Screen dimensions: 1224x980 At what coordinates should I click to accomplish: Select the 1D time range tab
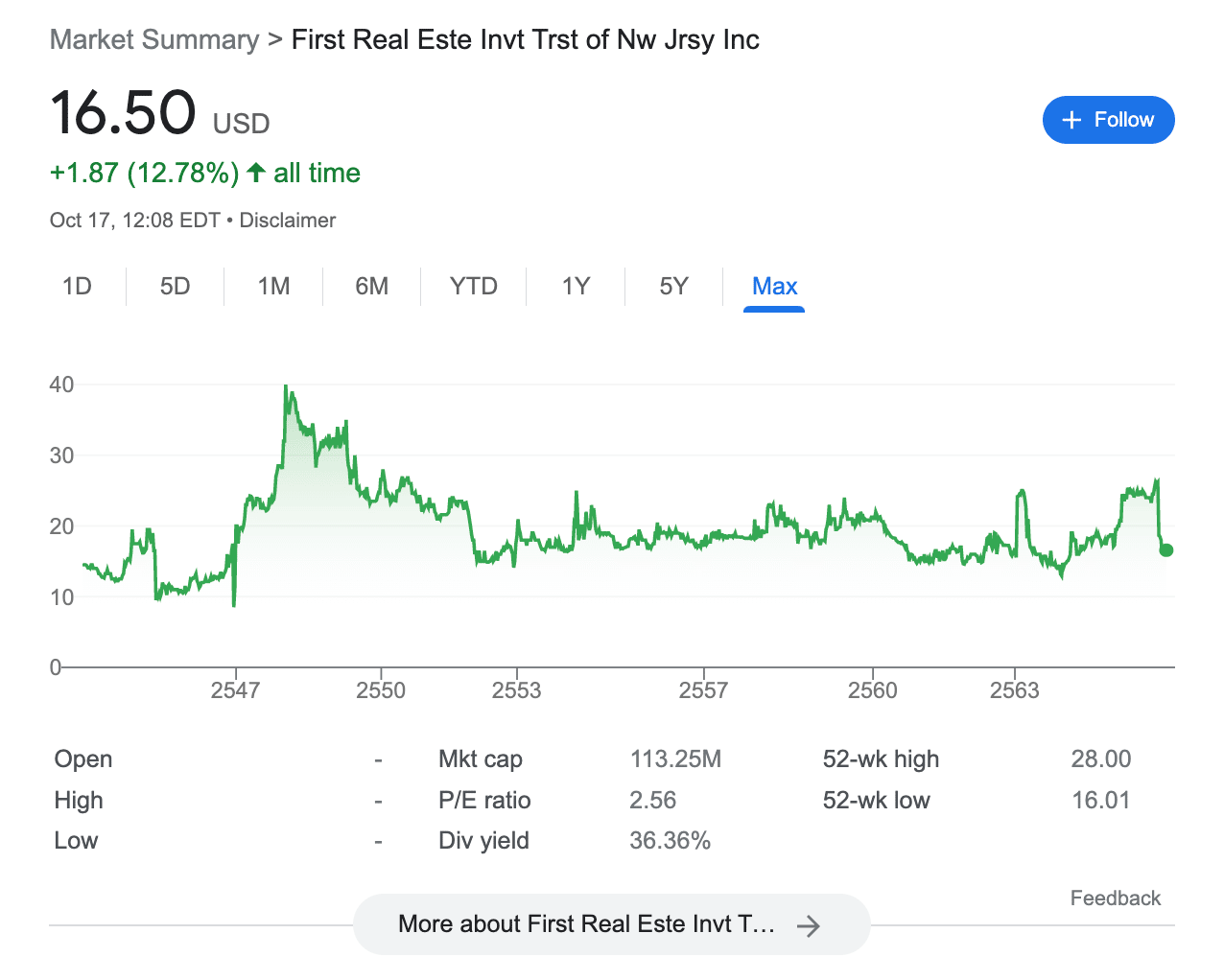coord(77,287)
